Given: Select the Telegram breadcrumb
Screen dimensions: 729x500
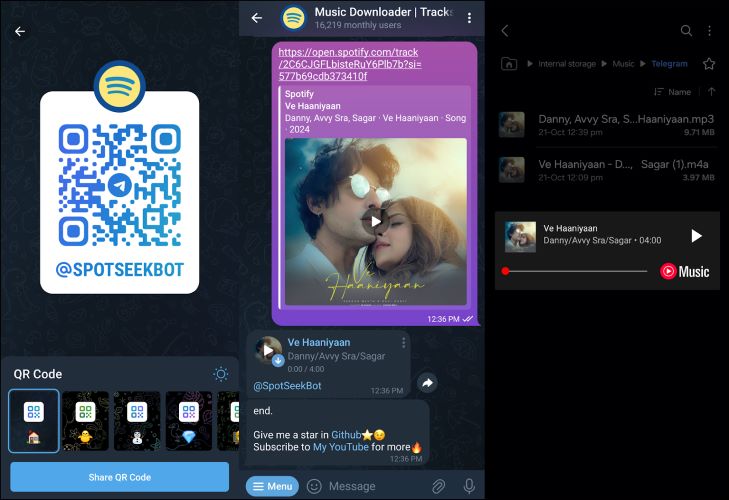Looking at the screenshot, I should click(x=669, y=64).
